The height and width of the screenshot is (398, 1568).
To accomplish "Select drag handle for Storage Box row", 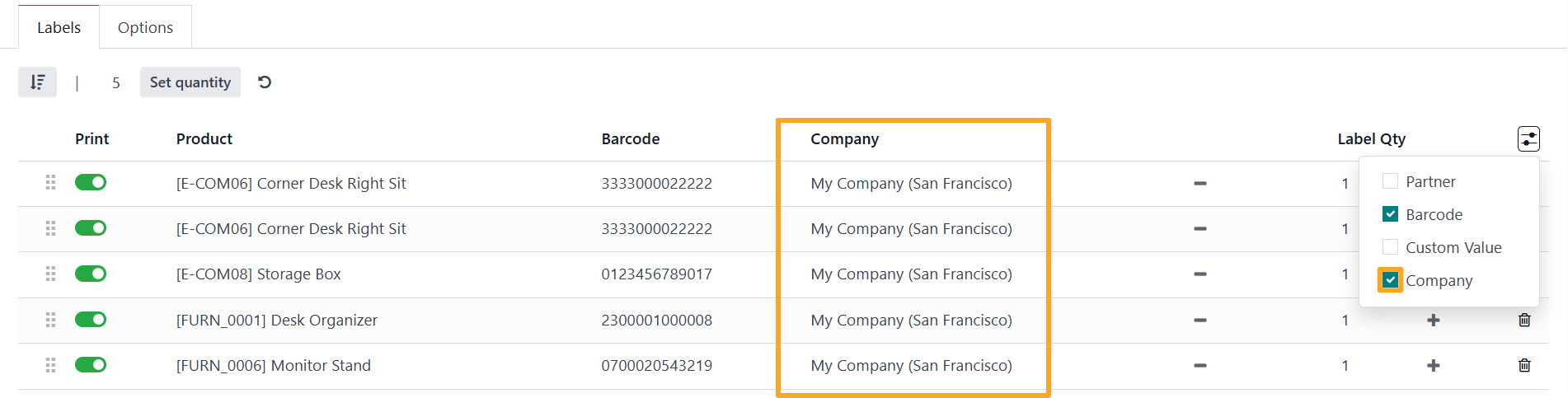I will click(x=50, y=274).
